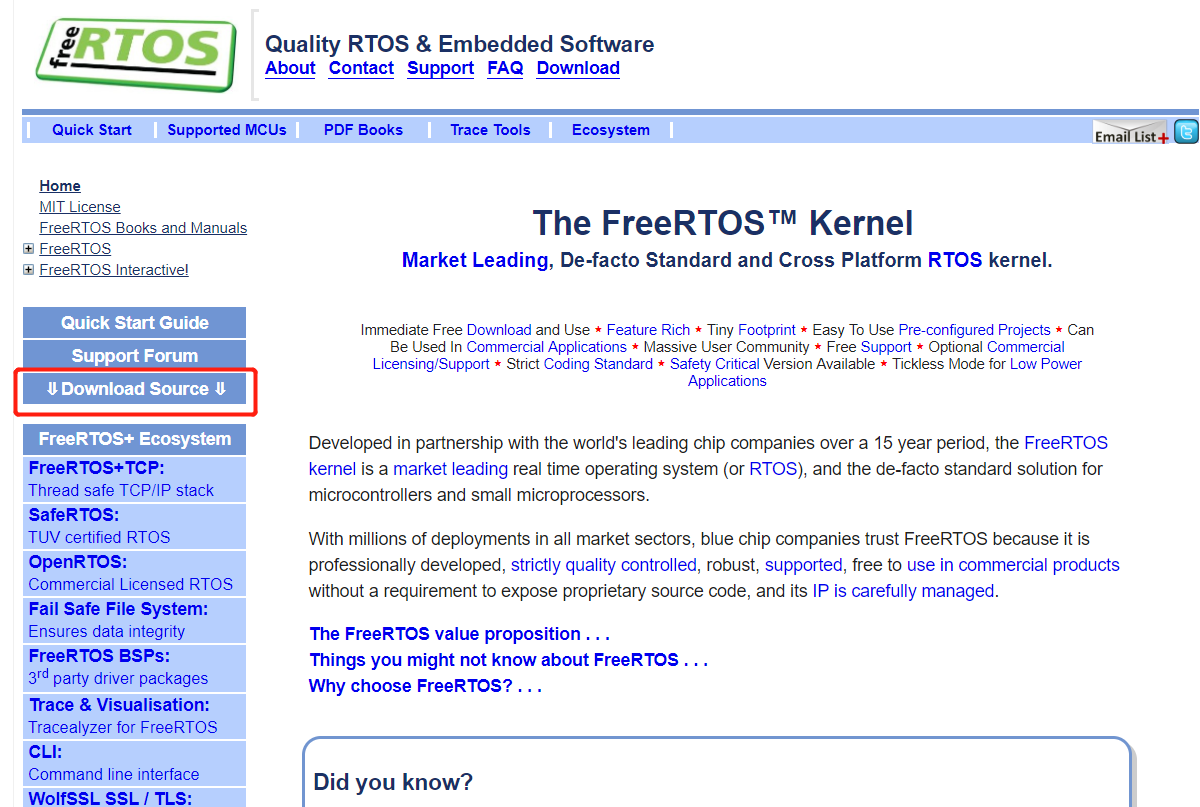Open SafeRTOS TUV certified RTOS link
Screen dimensions: 1200x807
point(134,526)
